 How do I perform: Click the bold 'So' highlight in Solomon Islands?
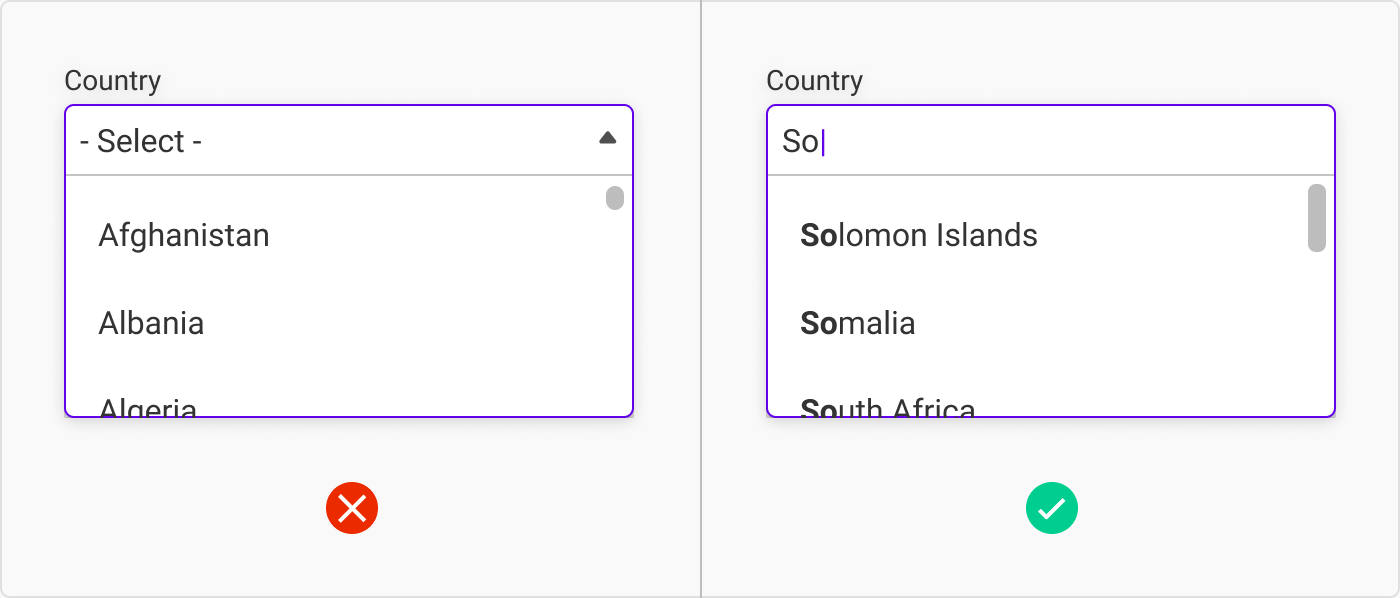(818, 236)
